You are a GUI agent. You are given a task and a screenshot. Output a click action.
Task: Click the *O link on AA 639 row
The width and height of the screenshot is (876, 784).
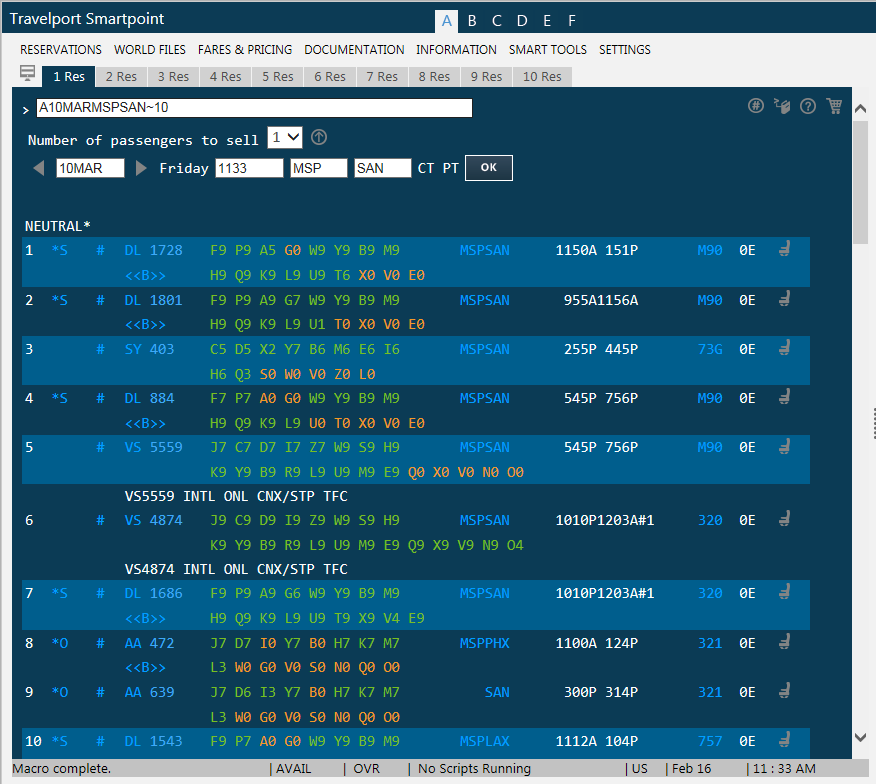(x=59, y=692)
